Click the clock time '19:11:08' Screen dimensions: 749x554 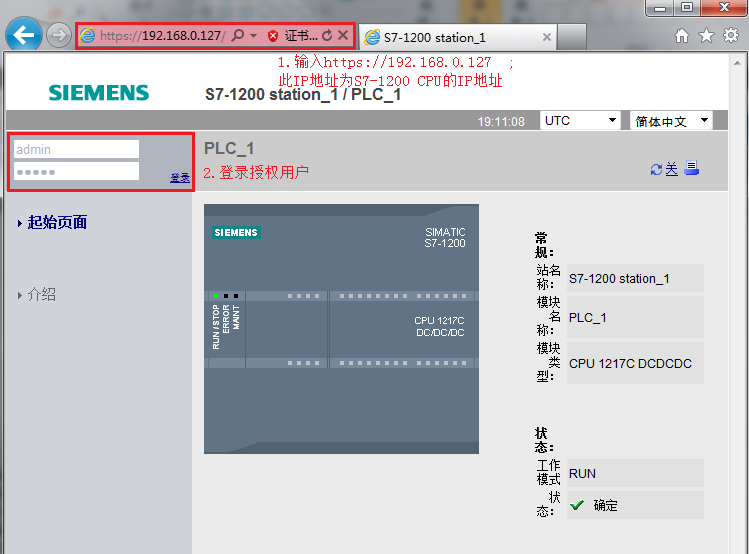[x=501, y=122]
